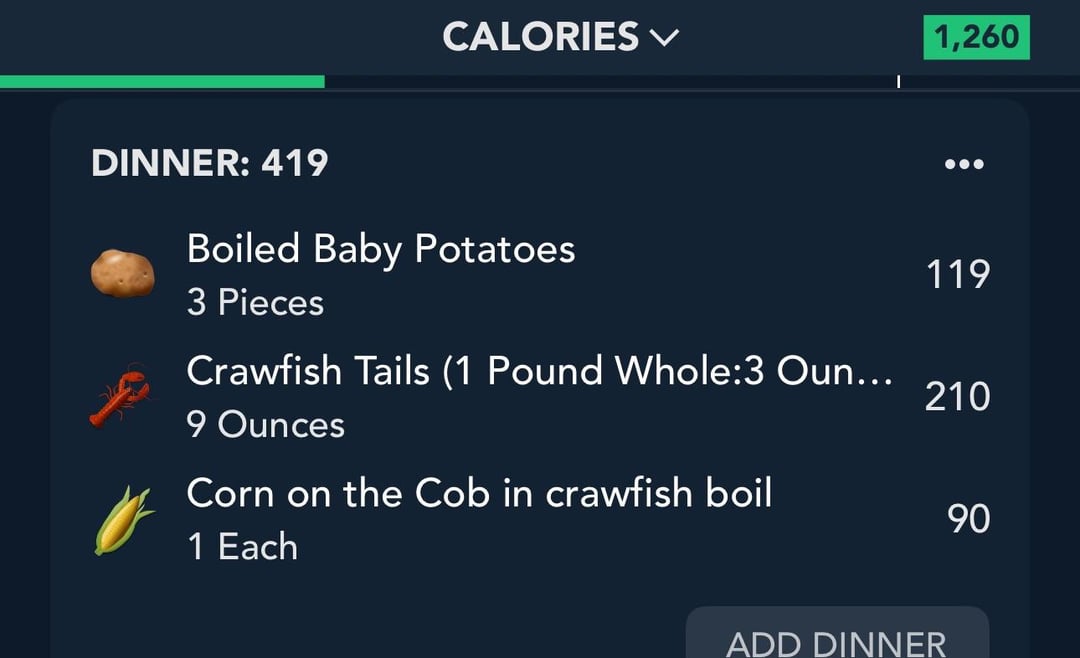
Task: Click the green calorie progress bar
Action: tap(162, 81)
